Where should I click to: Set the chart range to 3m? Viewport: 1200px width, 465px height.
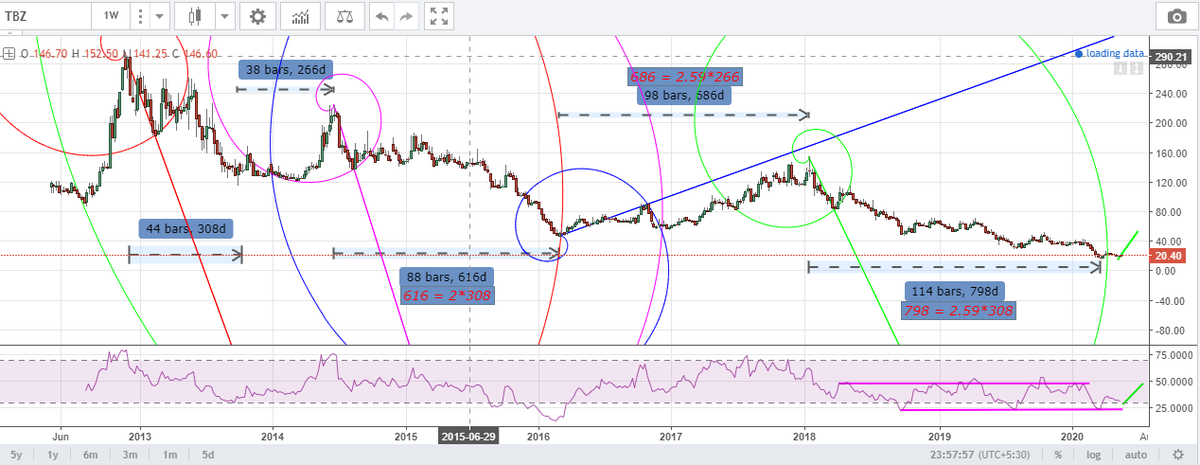[130, 455]
